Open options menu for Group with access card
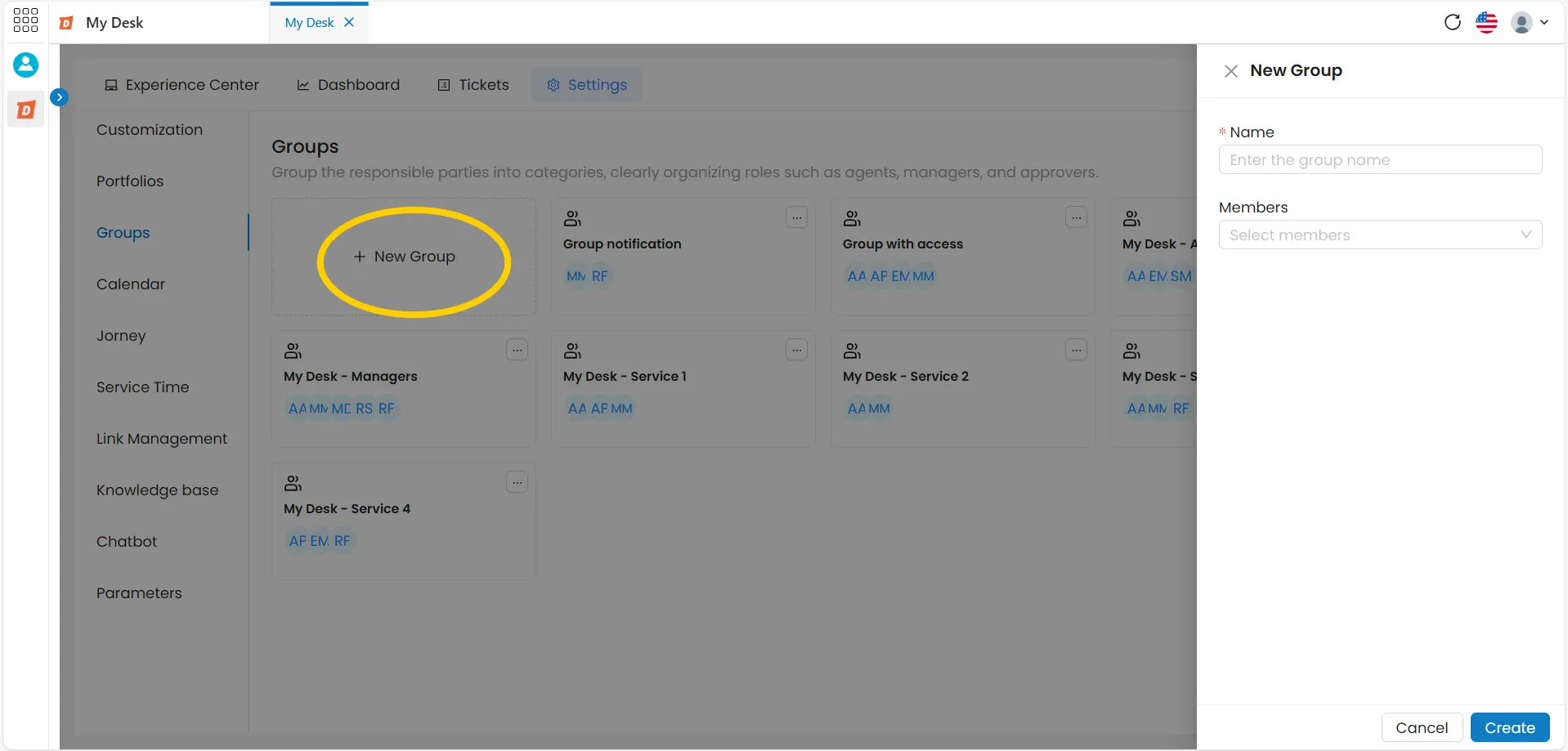This screenshot has width=1568, height=751. coord(1076,217)
